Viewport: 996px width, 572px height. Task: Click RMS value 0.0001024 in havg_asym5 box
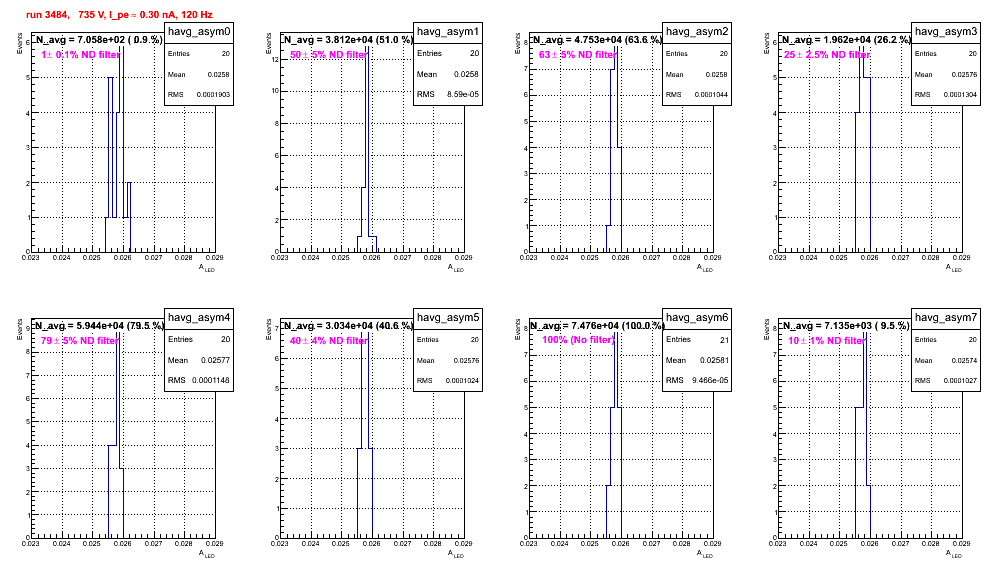(462, 381)
